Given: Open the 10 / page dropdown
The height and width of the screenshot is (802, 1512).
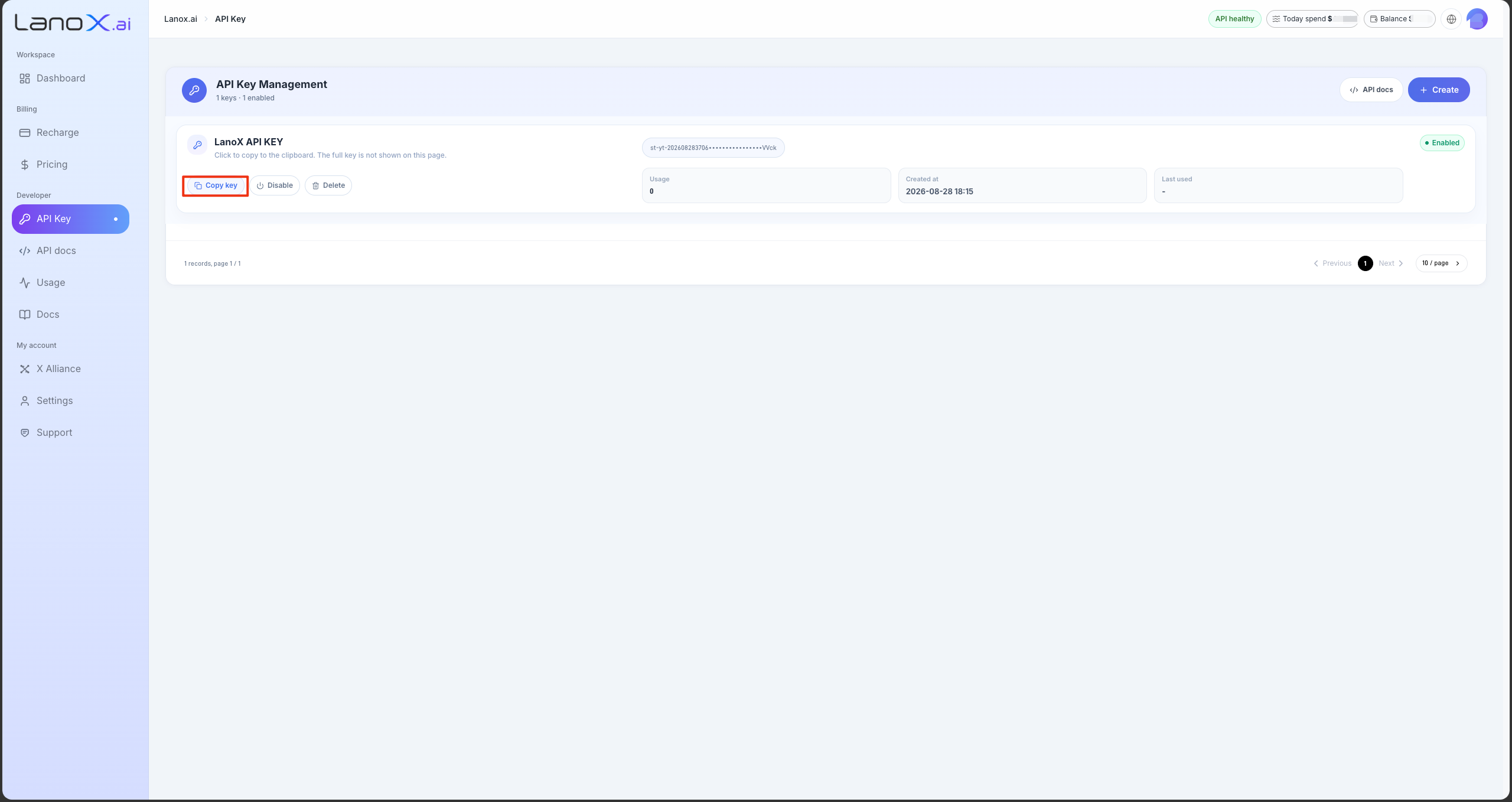Looking at the screenshot, I should (x=1441, y=263).
